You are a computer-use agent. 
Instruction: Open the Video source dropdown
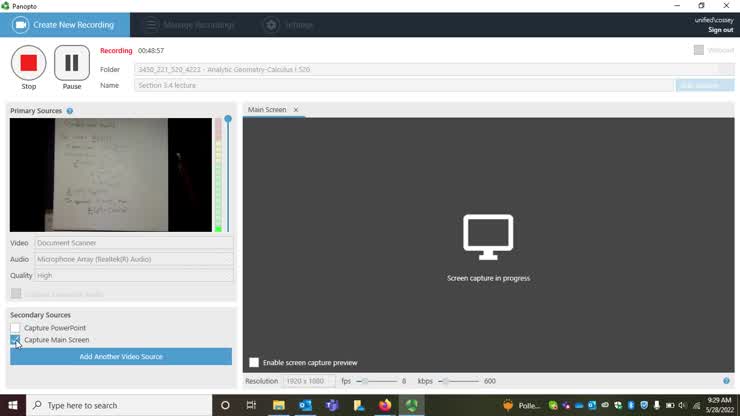tap(134, 243)
